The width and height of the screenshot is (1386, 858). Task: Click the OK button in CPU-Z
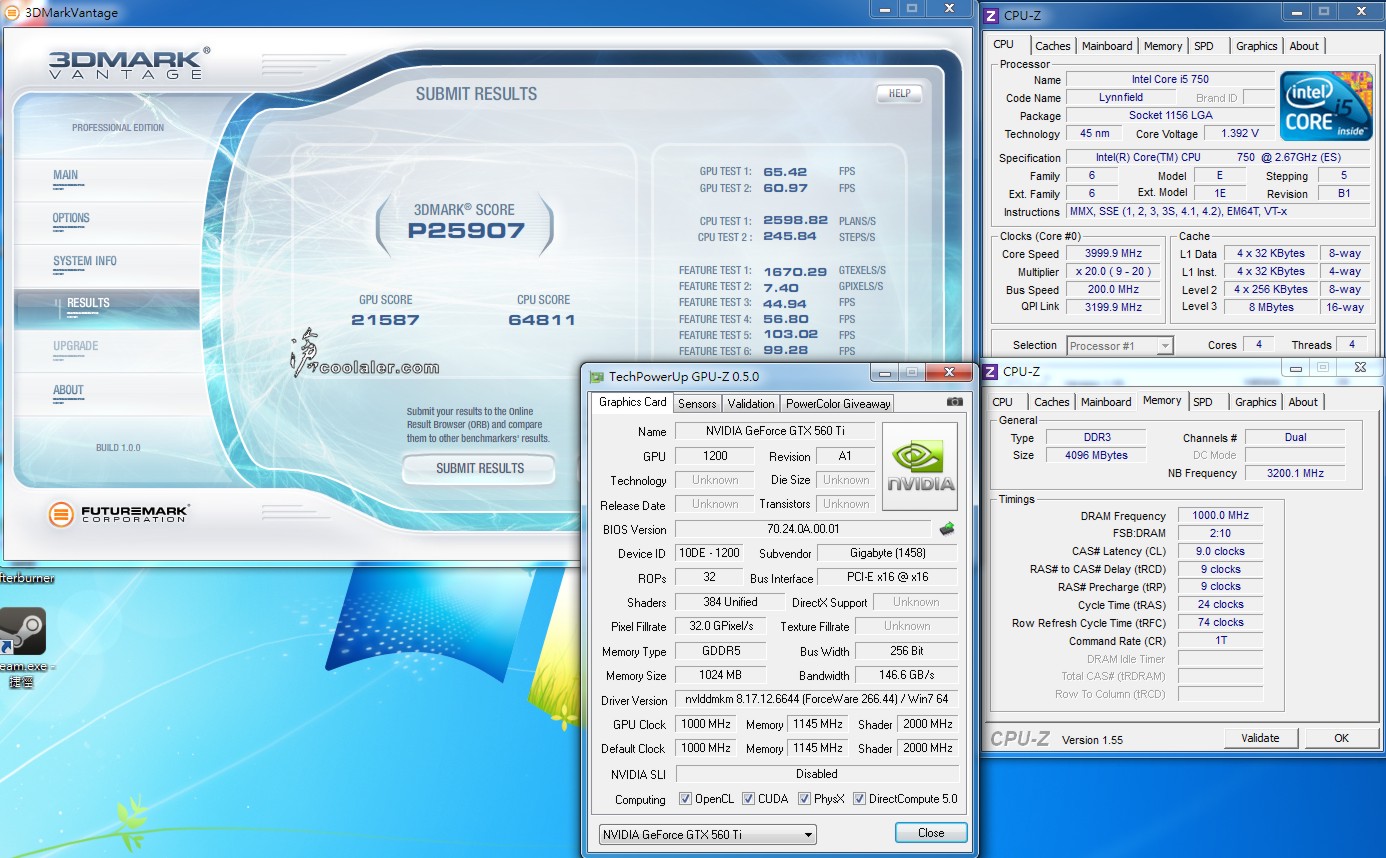(1341, 738)
